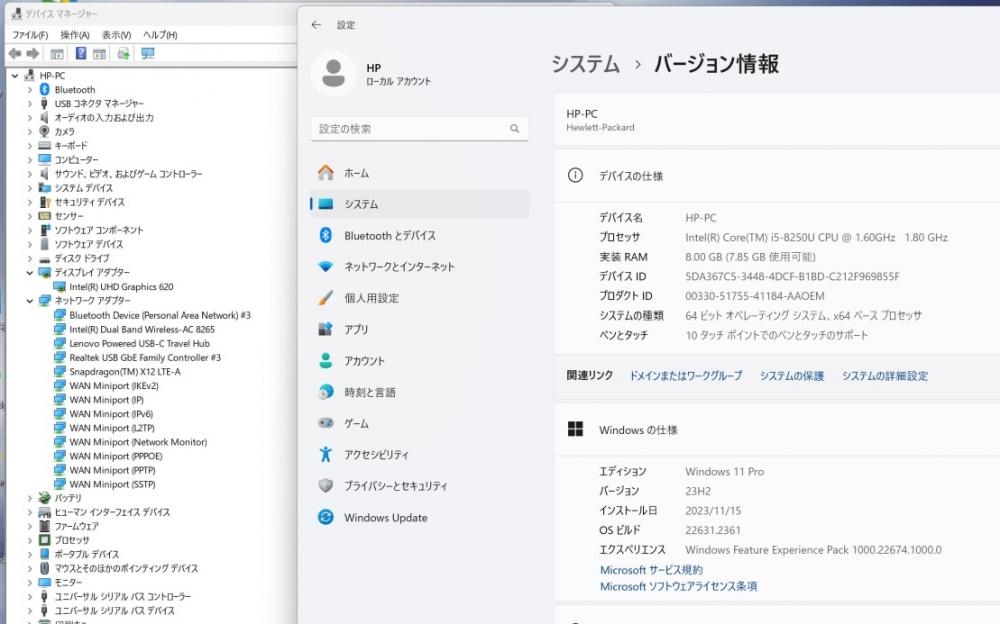Click the processor value Intel Core i5-8250U
1000x624 pixels.
tap(816, 237)
